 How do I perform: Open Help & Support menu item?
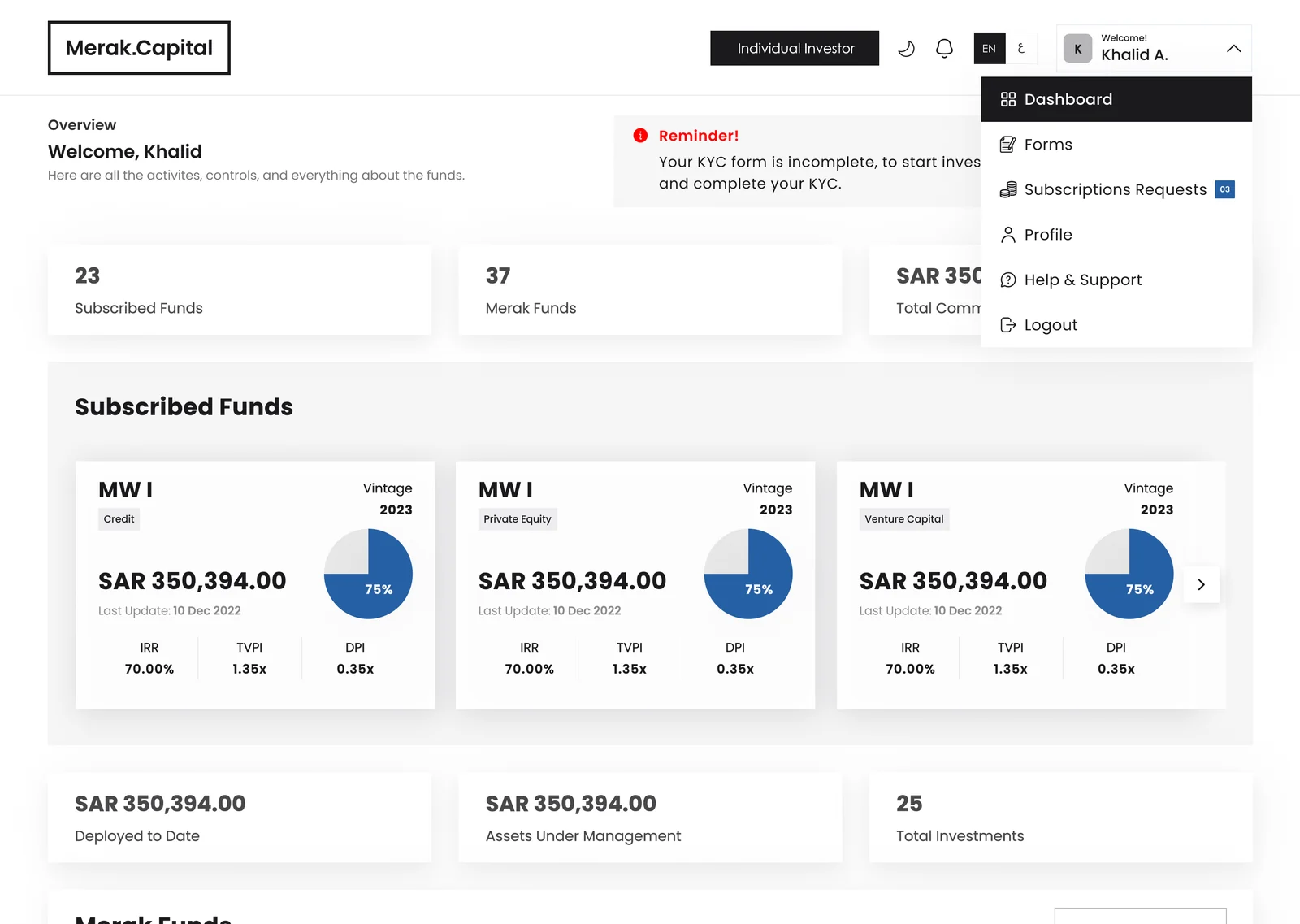pyautogui.click(x=1116, y=280)
